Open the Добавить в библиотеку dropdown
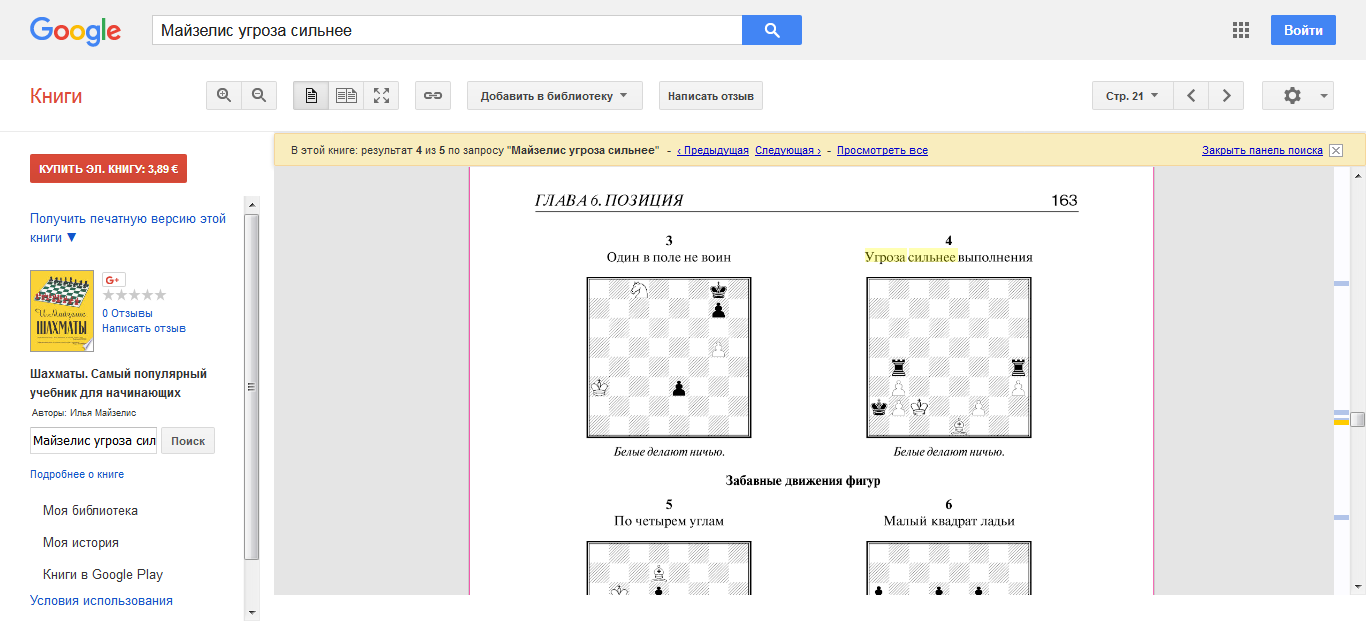Viewport: 1366px width, 623px height. (554, 96)
